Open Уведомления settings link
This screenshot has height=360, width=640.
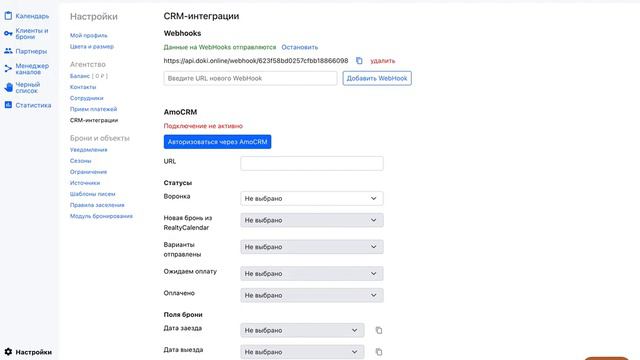(89, 150)
